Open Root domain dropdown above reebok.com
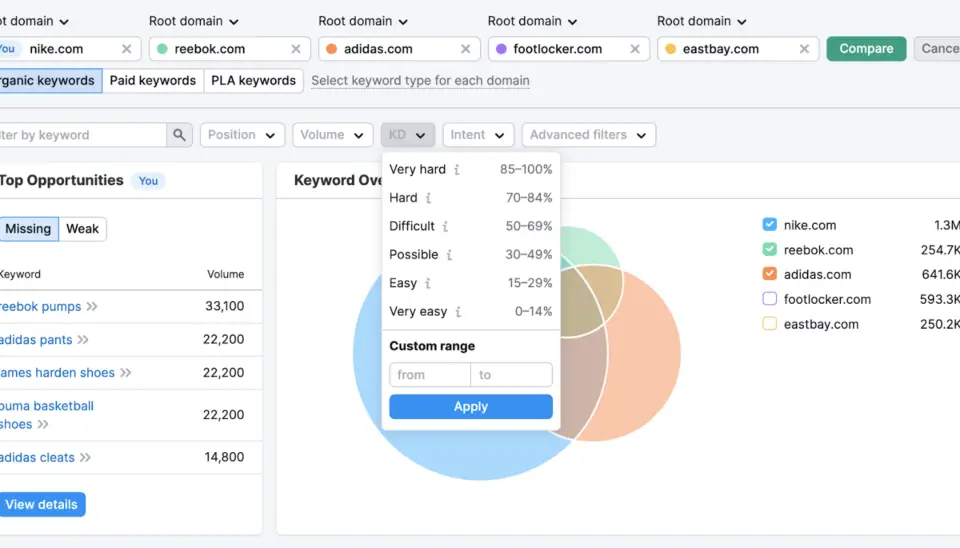This screenshot has height=548, width=960. [x=193, y=21]
